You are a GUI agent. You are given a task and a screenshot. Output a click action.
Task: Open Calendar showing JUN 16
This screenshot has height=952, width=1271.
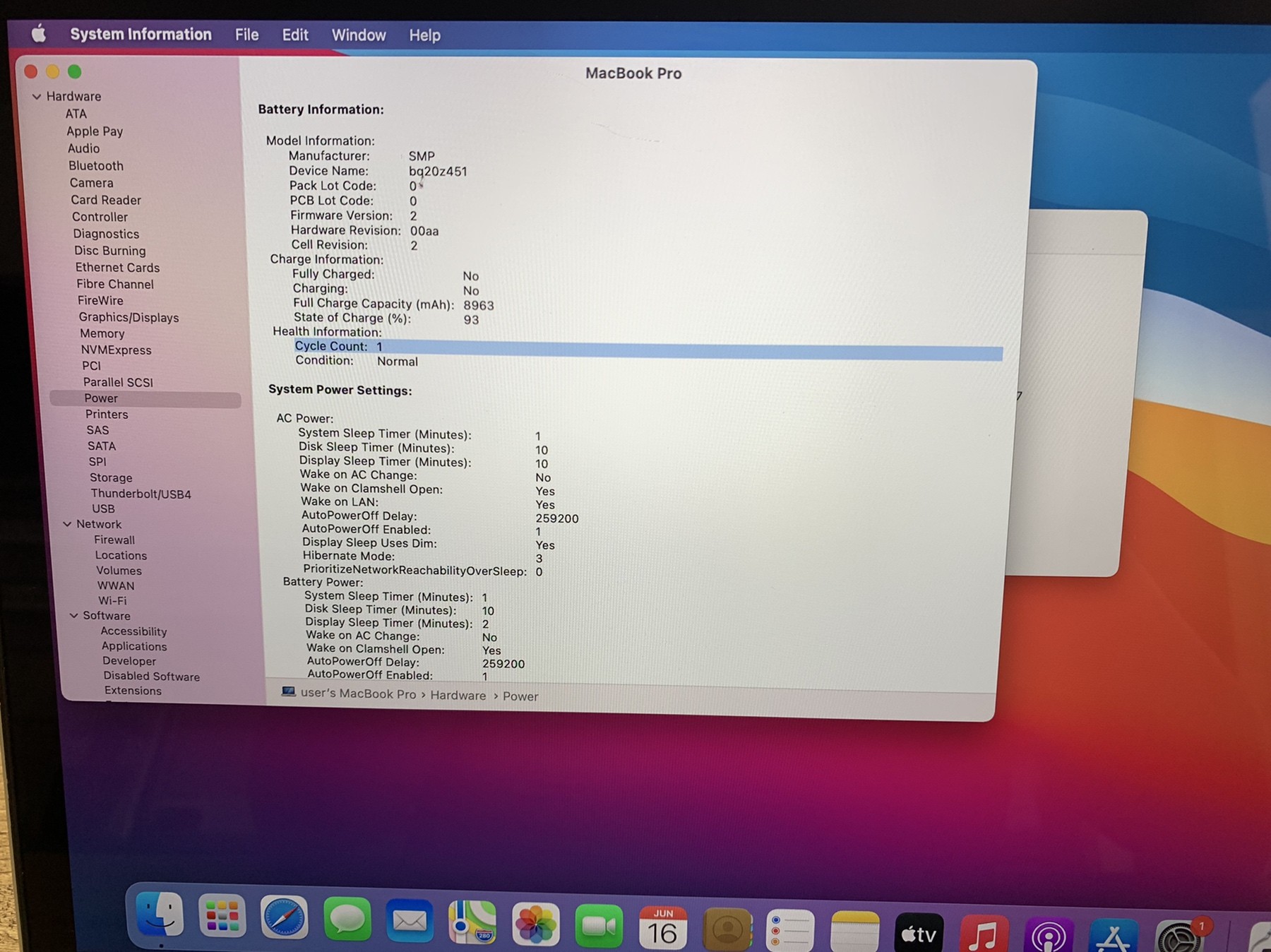tap(662, 927)
